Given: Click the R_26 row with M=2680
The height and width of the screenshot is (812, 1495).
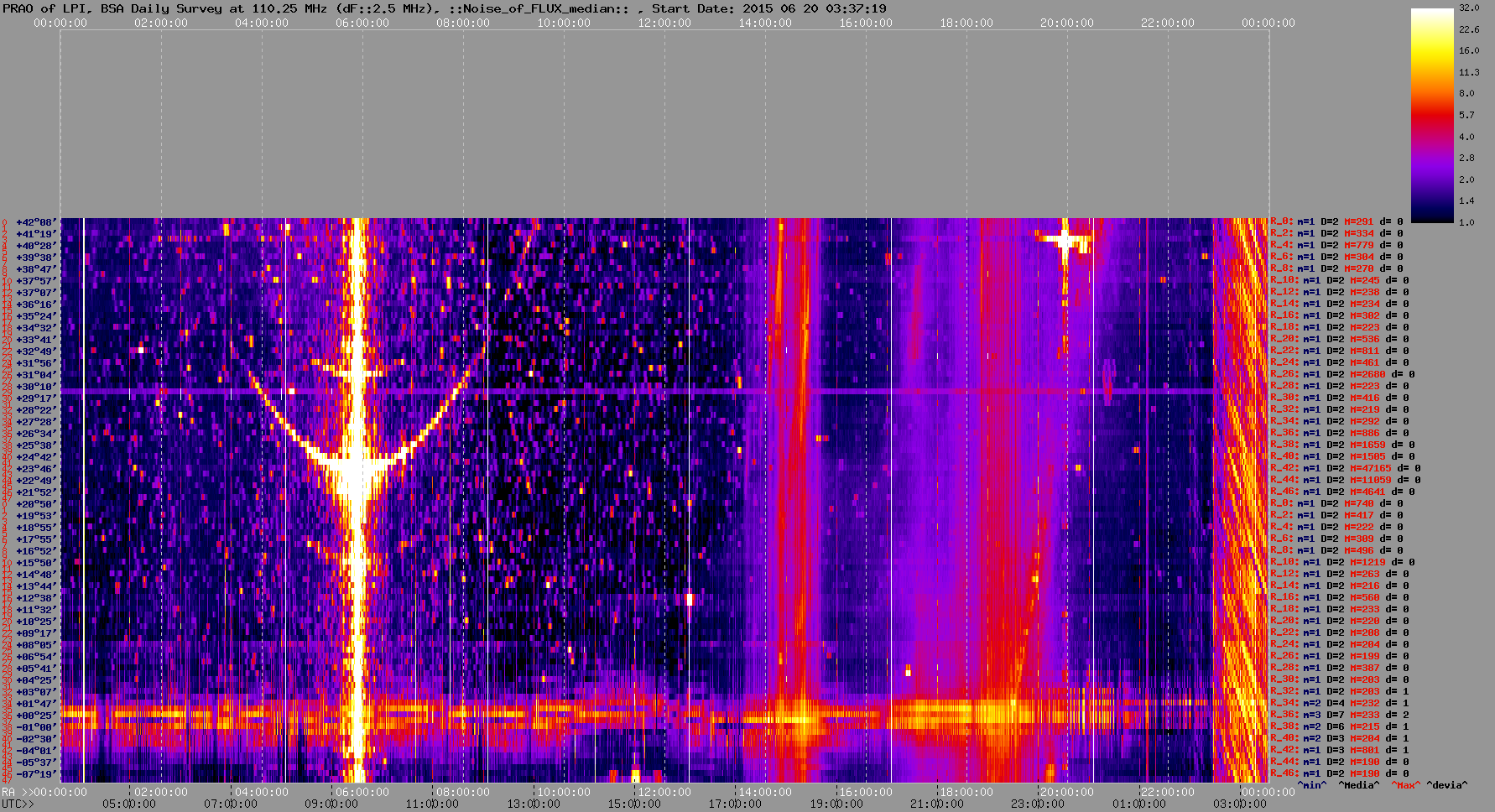Looking at the screenshot, I should [x=1342, y=375].
